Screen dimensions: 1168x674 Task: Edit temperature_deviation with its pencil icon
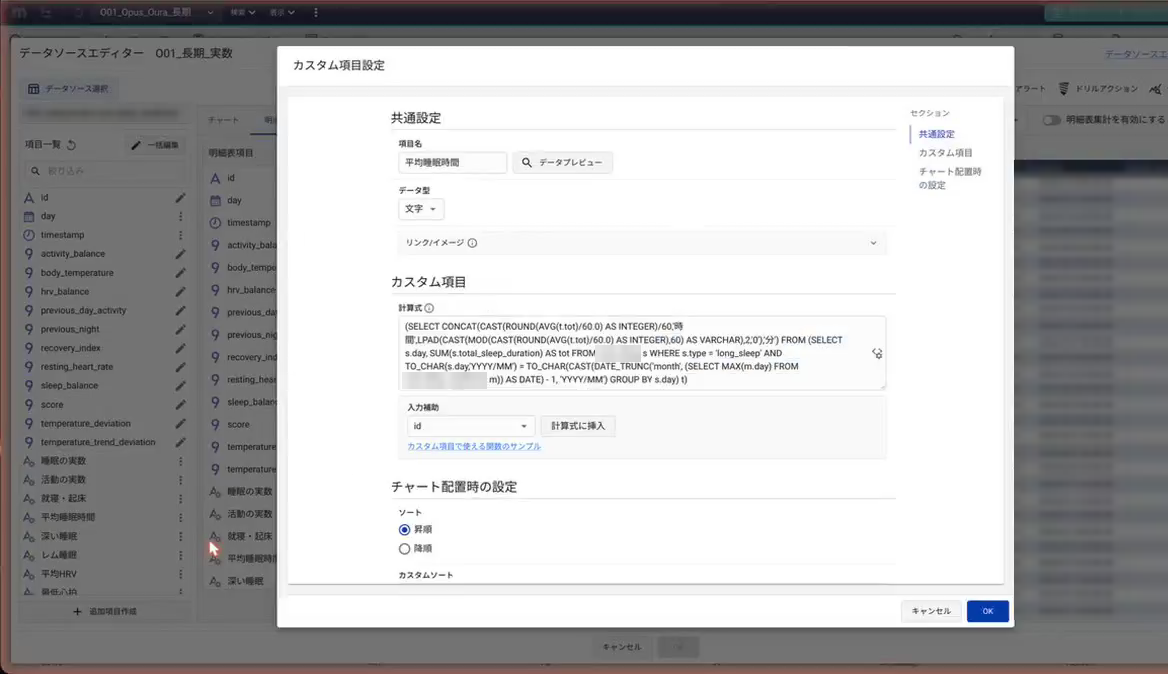pyautogui.click(x=180, y=423)
